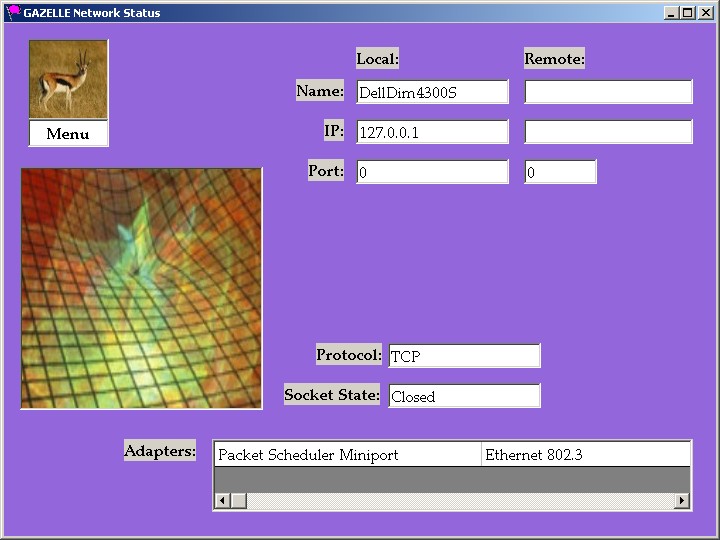
Task: Select the Remote Name field
Action: pyautogui.click(x=608, y=92)
